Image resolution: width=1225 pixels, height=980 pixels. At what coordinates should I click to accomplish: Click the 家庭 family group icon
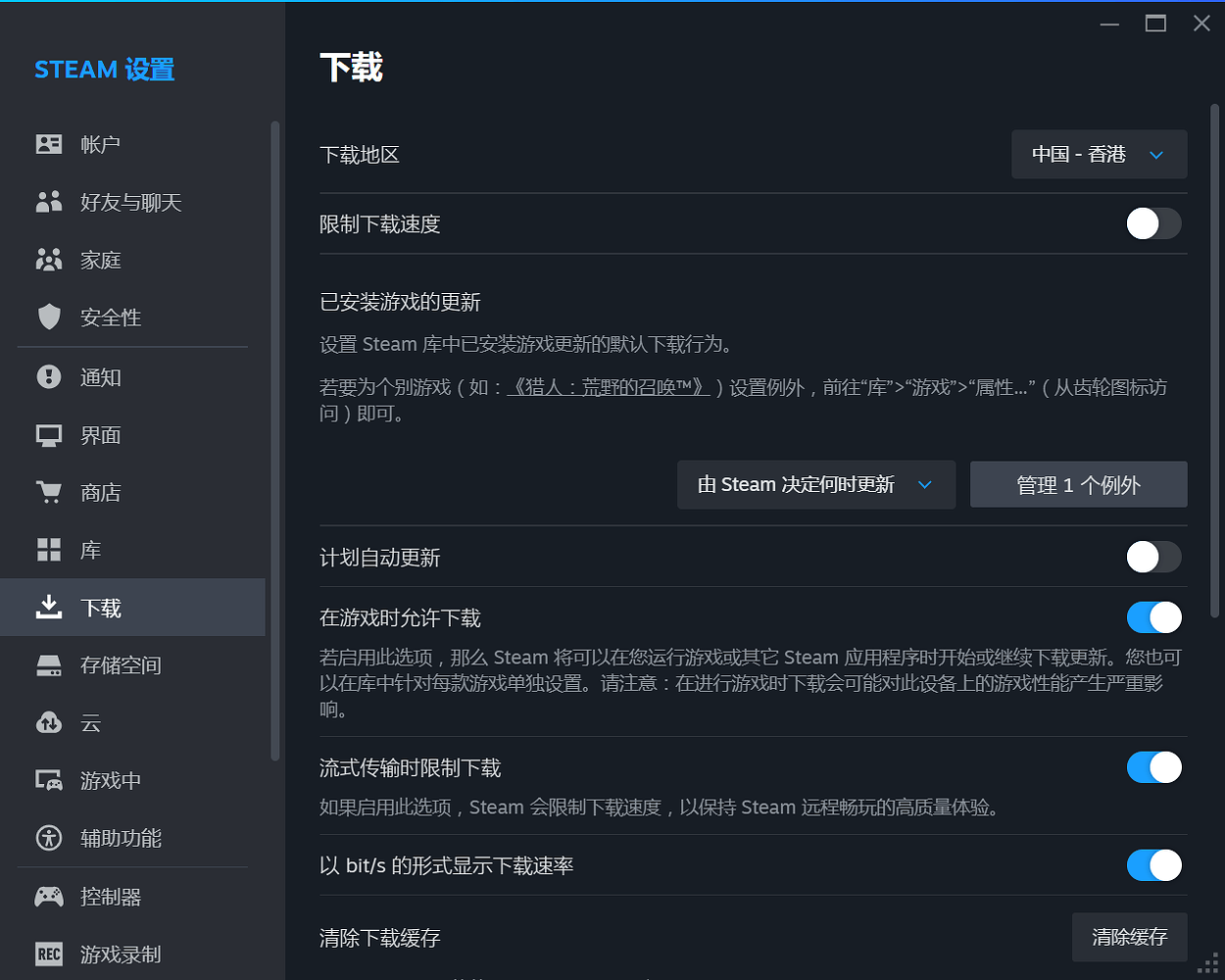tap(49, 260)
